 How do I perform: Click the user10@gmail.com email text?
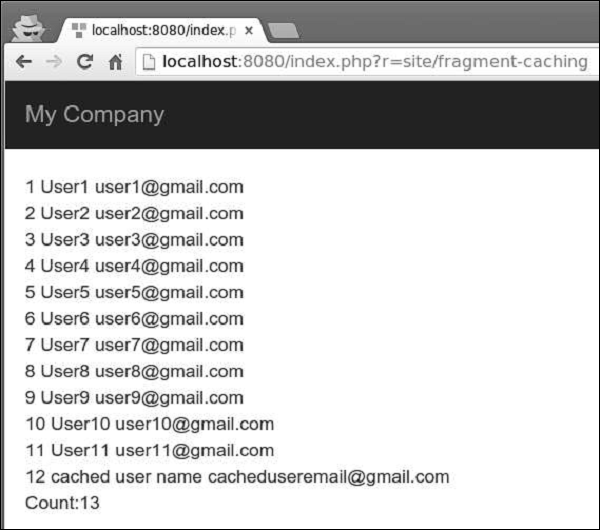pyautogui.click(x=194, y=424)
